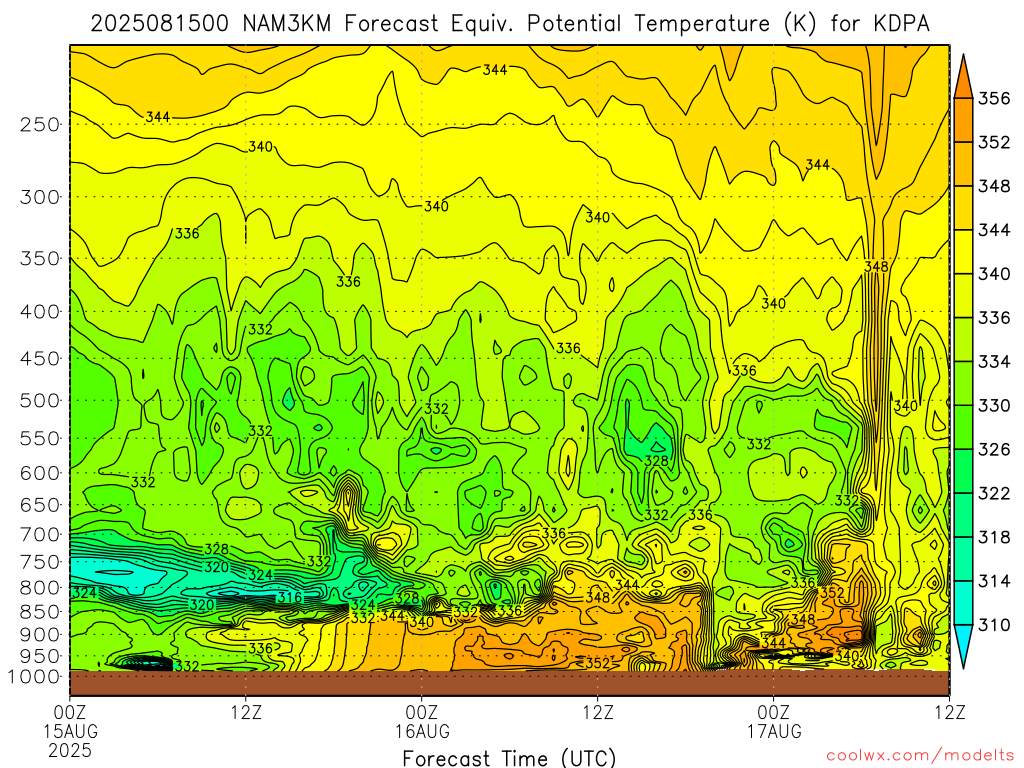Select the 350 pressure axis label
The width and height of the screenshot is (1024, 768).
click(x=40, y=258)
